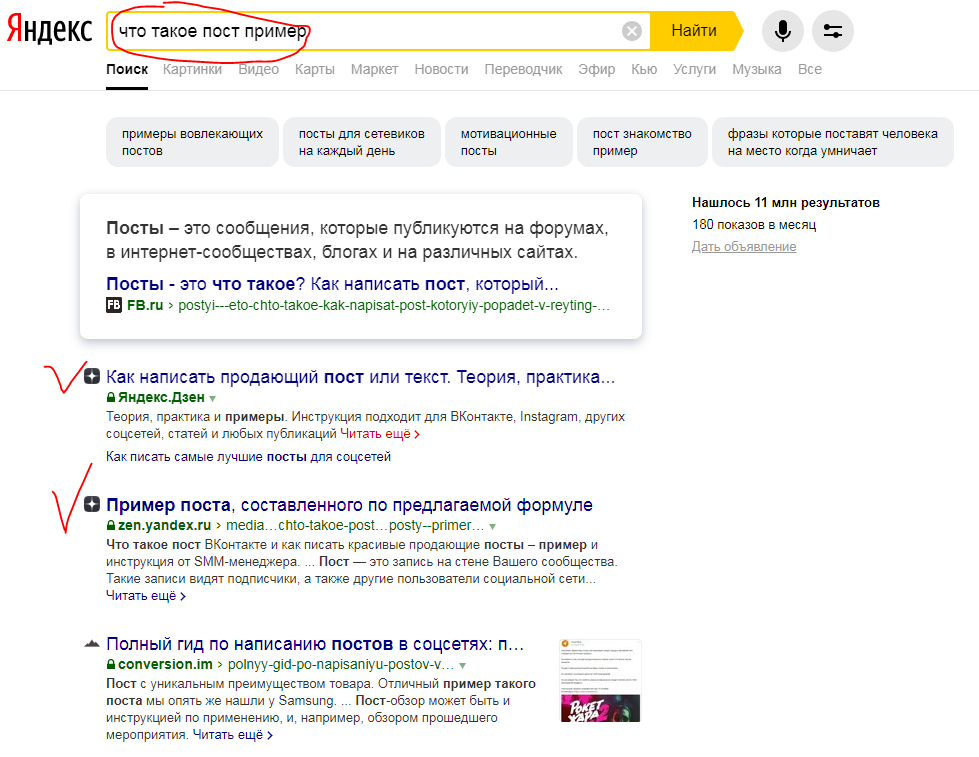
Task: Click the Найти search button
Action: coord(694,31)
